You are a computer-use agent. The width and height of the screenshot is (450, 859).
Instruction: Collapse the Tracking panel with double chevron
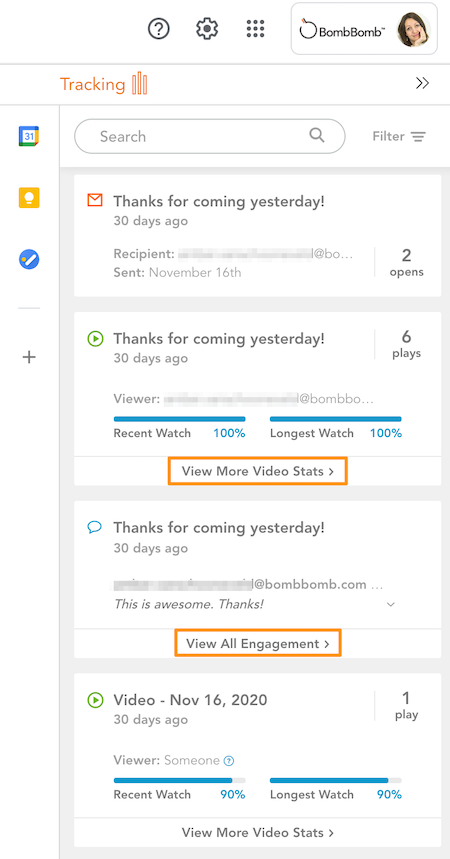click(x=422, y=83)
